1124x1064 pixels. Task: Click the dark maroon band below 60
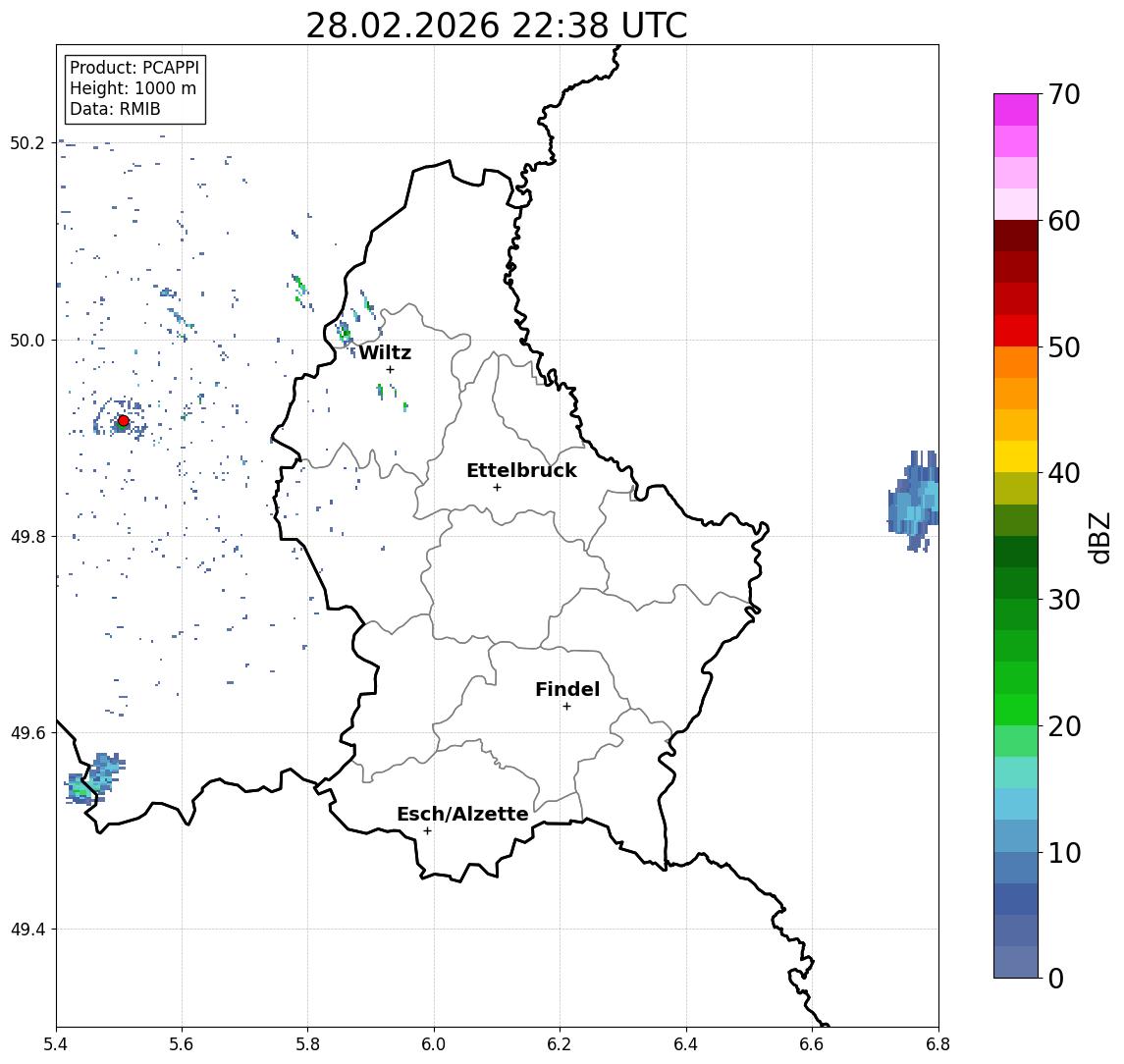click(x=1016, y=236)
